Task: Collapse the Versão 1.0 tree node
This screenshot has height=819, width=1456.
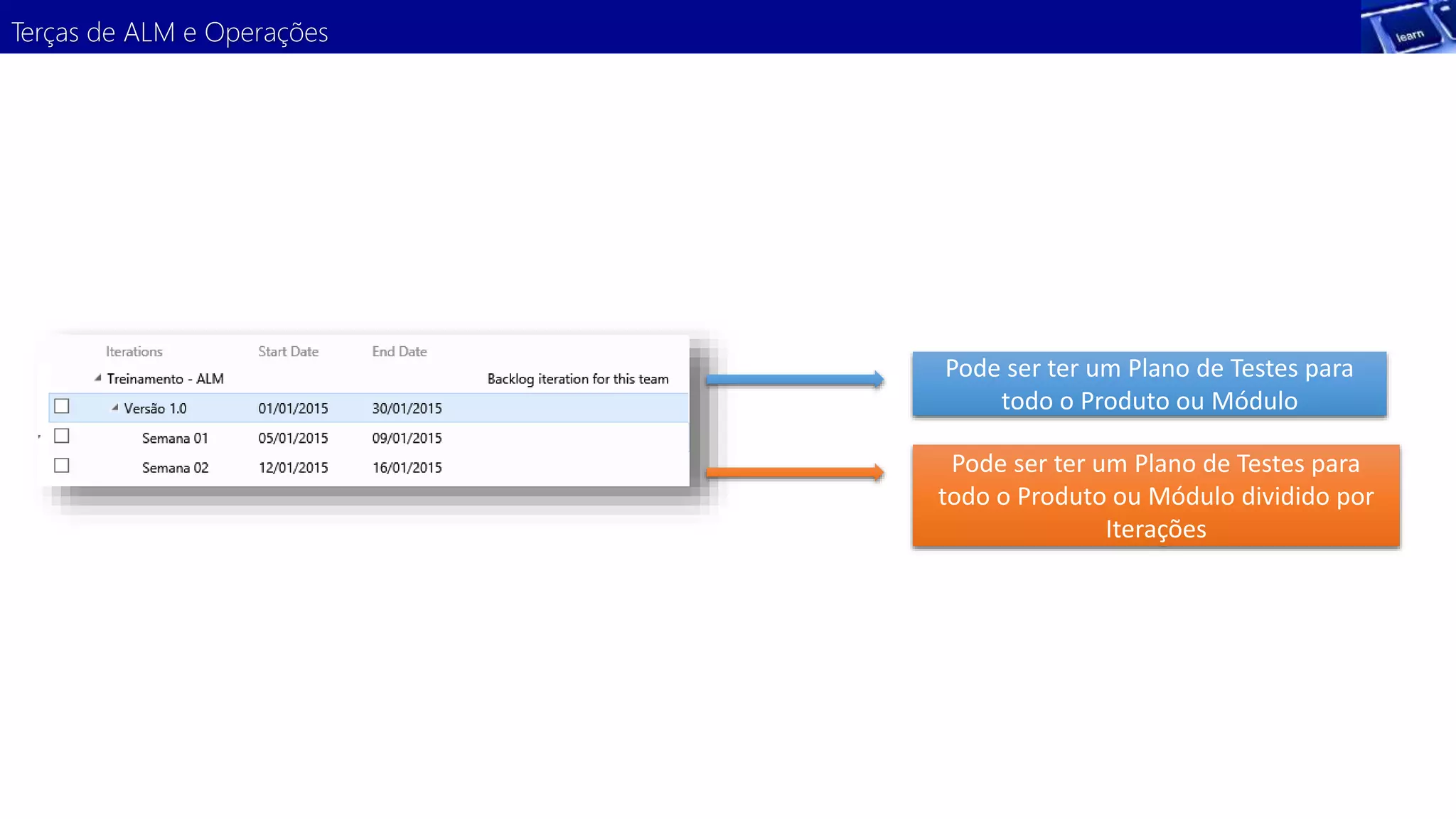Action: click(x=115, y=407)
